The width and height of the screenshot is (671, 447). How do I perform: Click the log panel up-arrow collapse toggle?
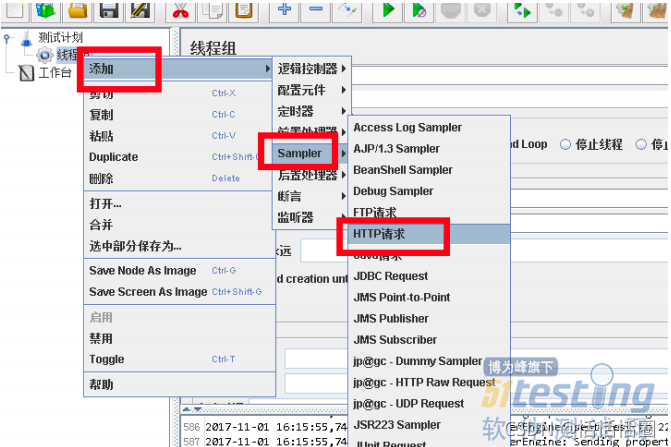click(187, 409)
